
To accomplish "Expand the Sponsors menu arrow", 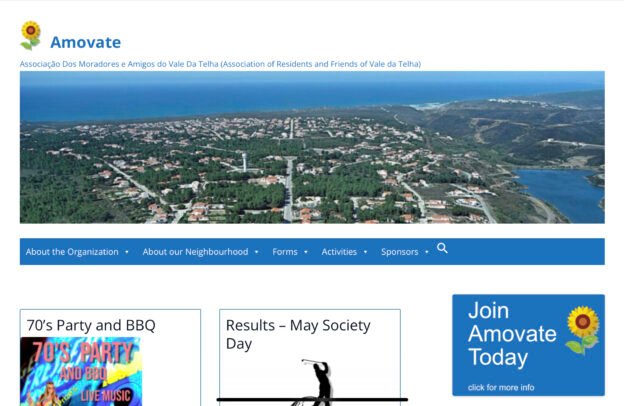I will click(427, 252).
